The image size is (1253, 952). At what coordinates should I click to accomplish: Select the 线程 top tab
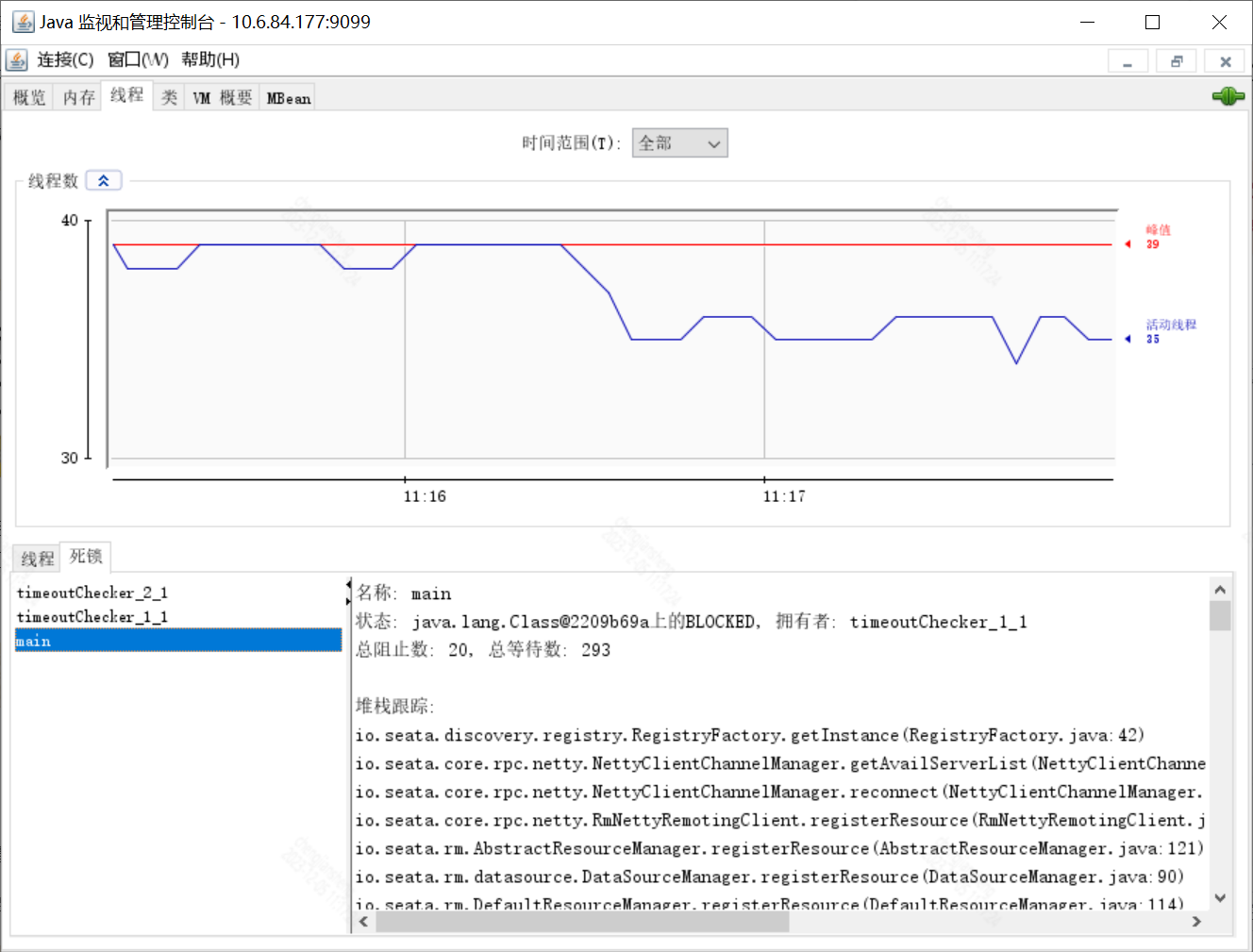click(127, 95)
